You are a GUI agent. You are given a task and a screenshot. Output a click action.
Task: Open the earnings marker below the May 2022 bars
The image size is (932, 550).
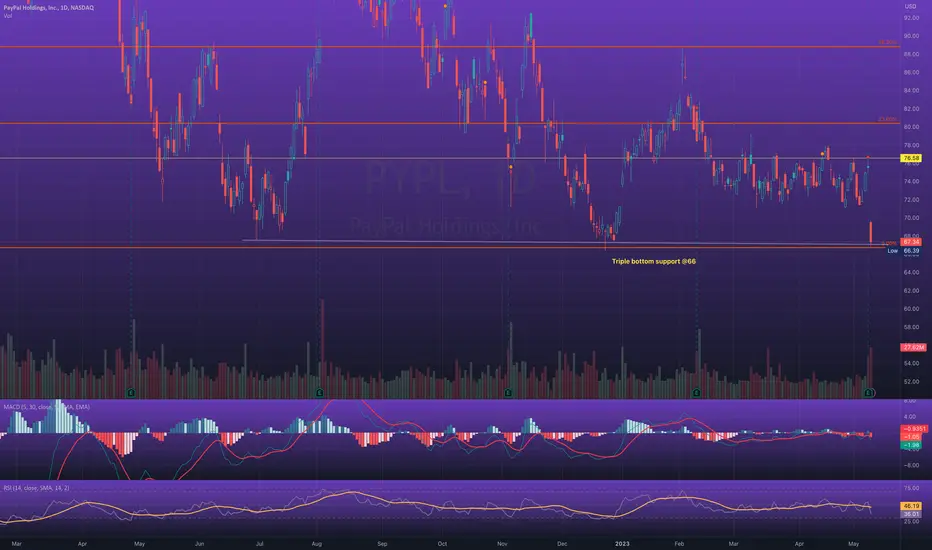(x=131, y=393)
